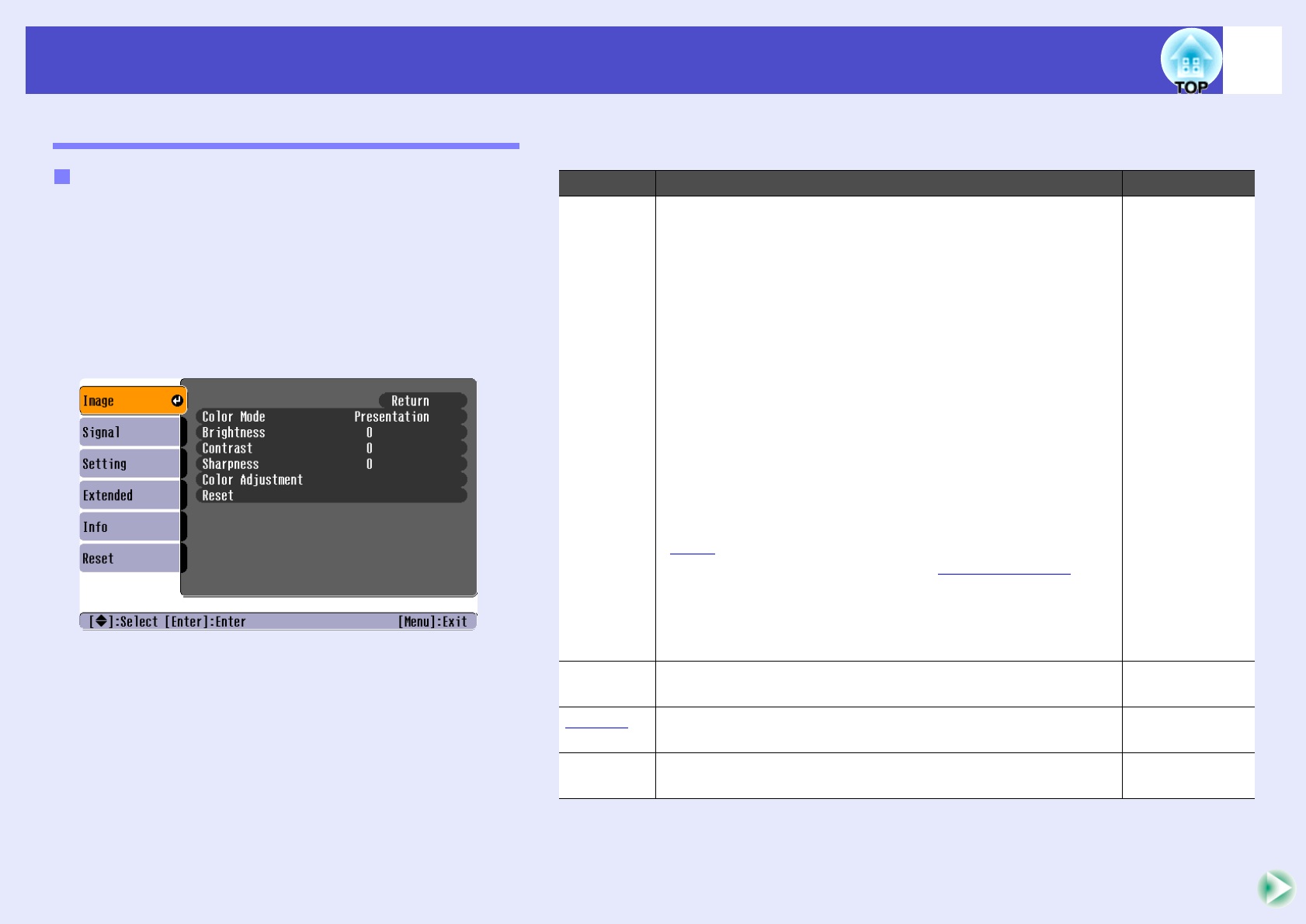Open the Setting menu

[130, 464]
